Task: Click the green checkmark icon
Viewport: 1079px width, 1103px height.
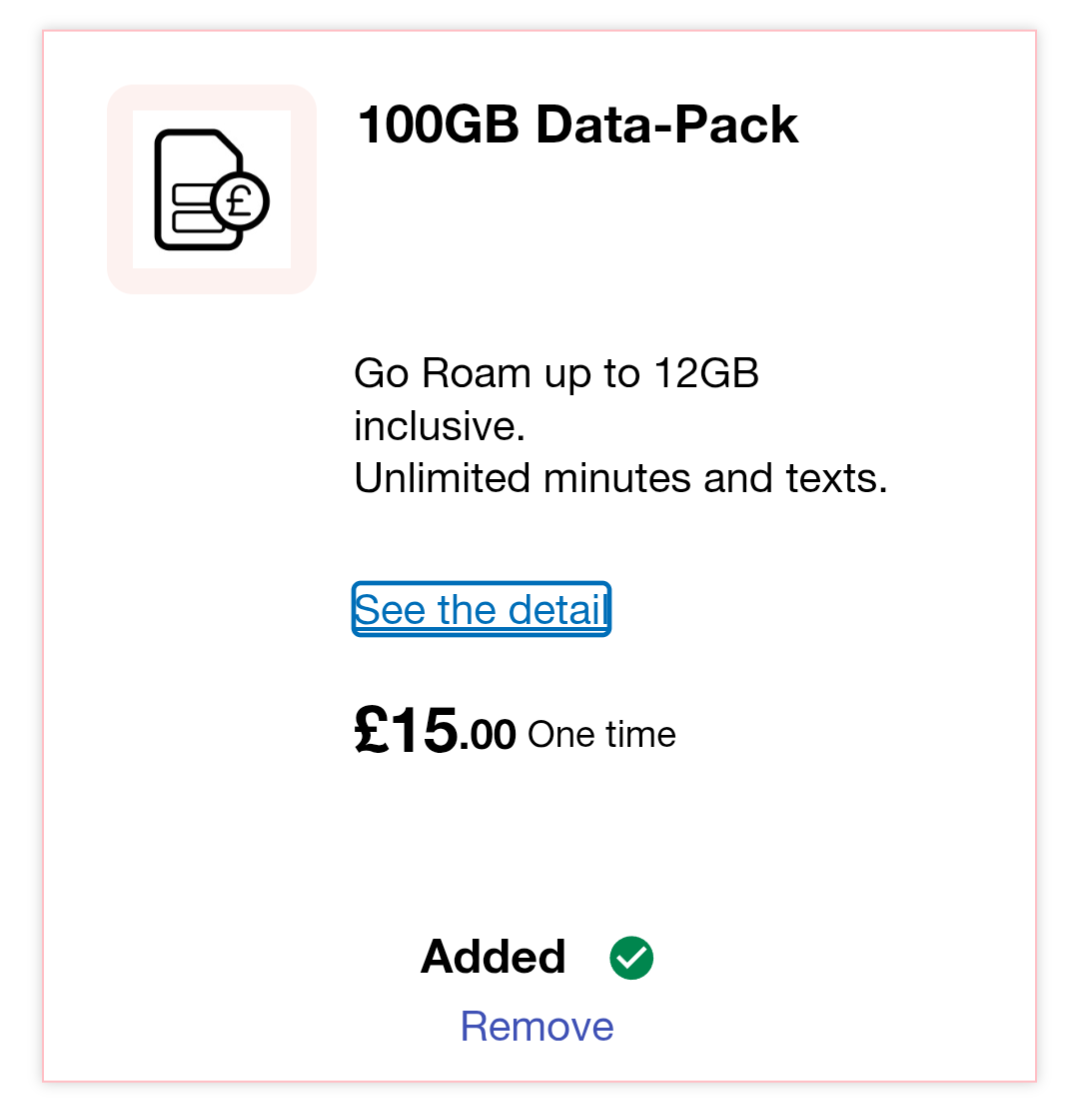Action: (x=631, y=957)
